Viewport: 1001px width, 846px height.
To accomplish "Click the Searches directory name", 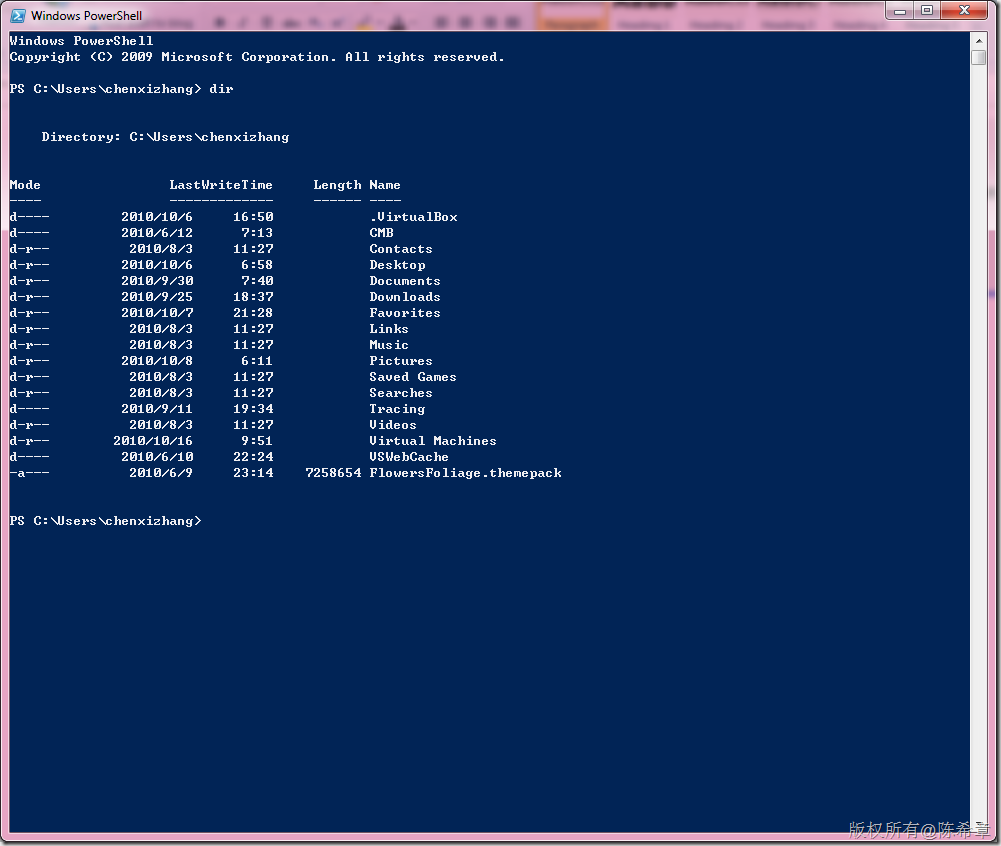I will click(401, 393).
